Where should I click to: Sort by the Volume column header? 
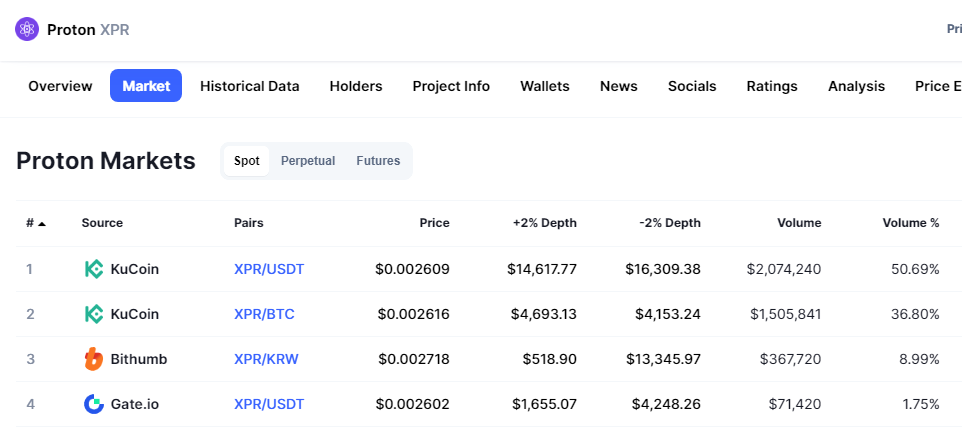point(798,223)
